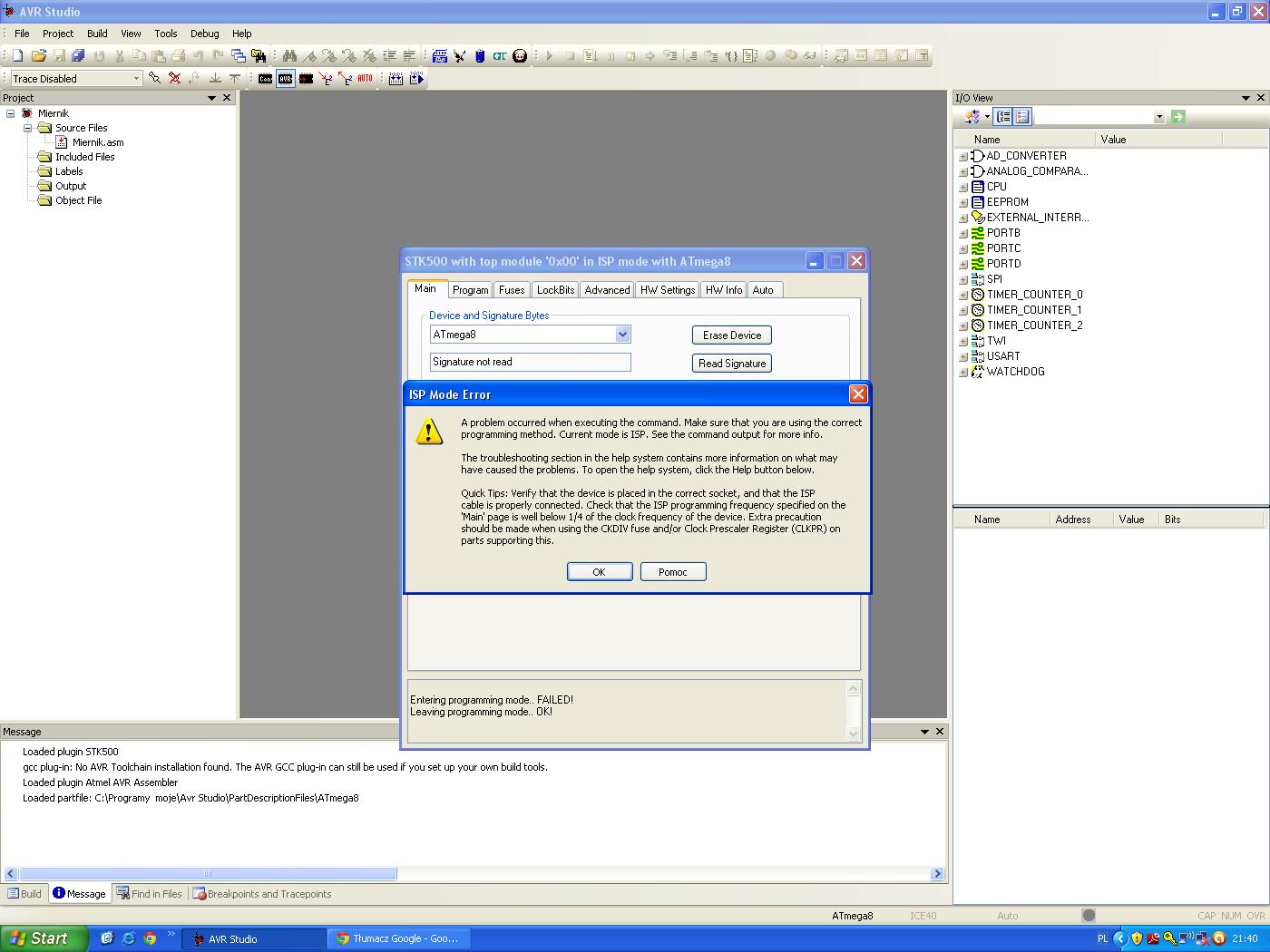
Task: Click the Tłumacz Google taskbar button
Action: point(398,938)
